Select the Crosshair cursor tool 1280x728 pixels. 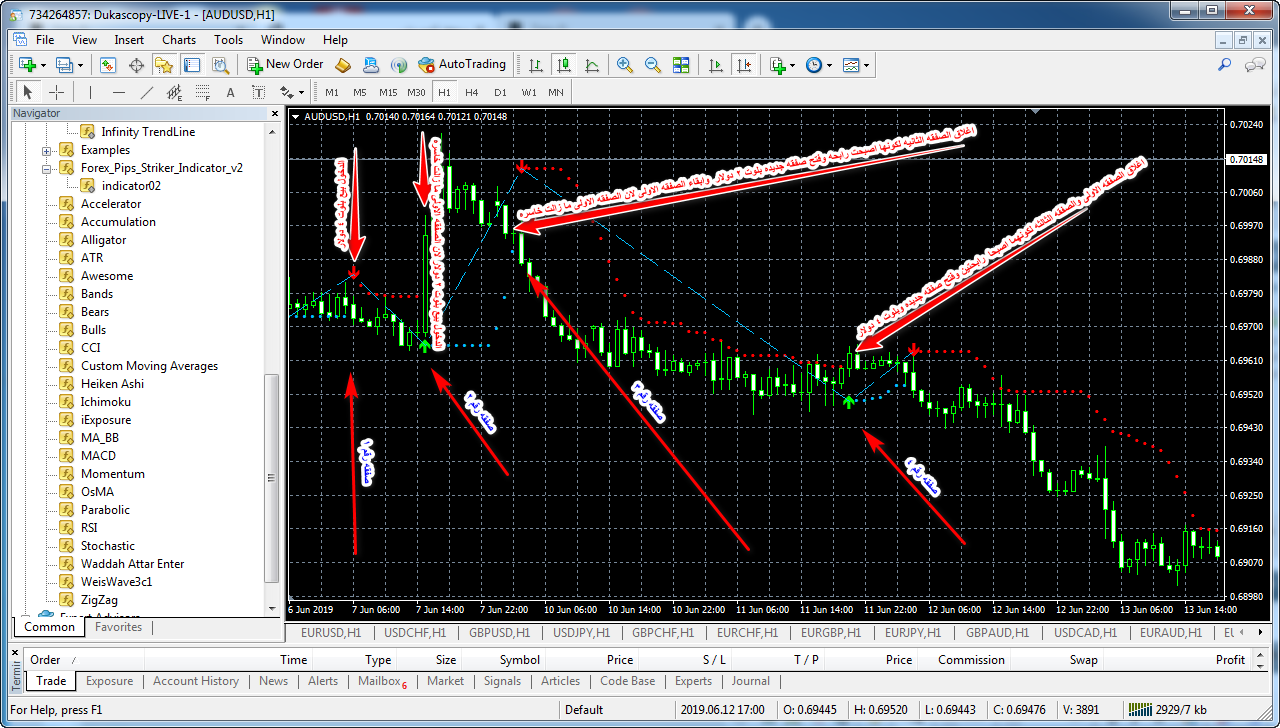57,93
